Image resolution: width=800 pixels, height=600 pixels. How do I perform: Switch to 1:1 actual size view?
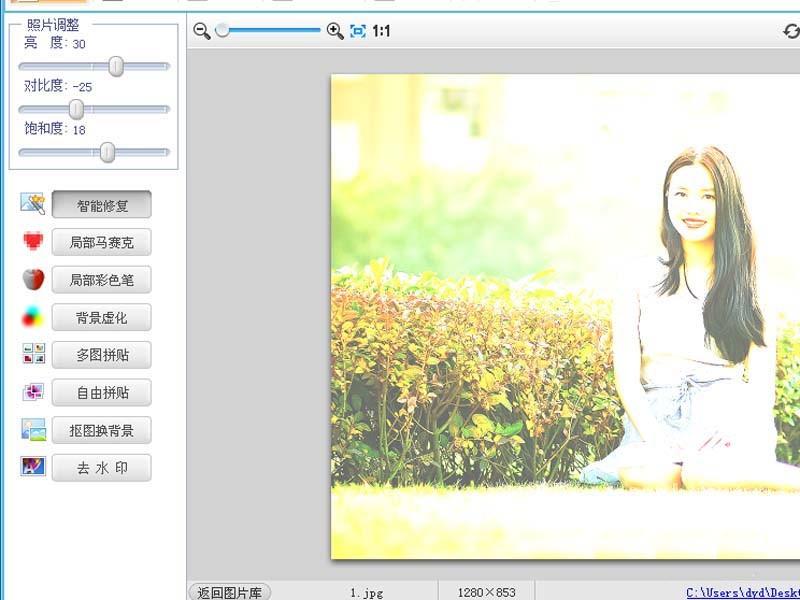(x=381, y=31)
